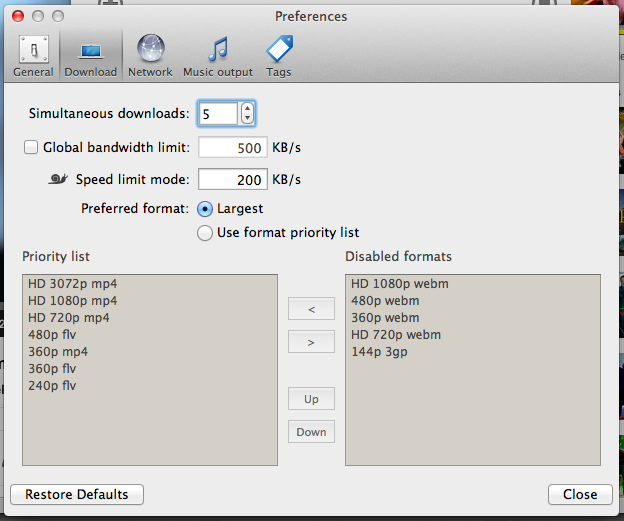Image resolution: width=624 pixels, height=521 pixels.
Task: Select HD 3072p mp4 in priority list
Action: coord(150,284)
